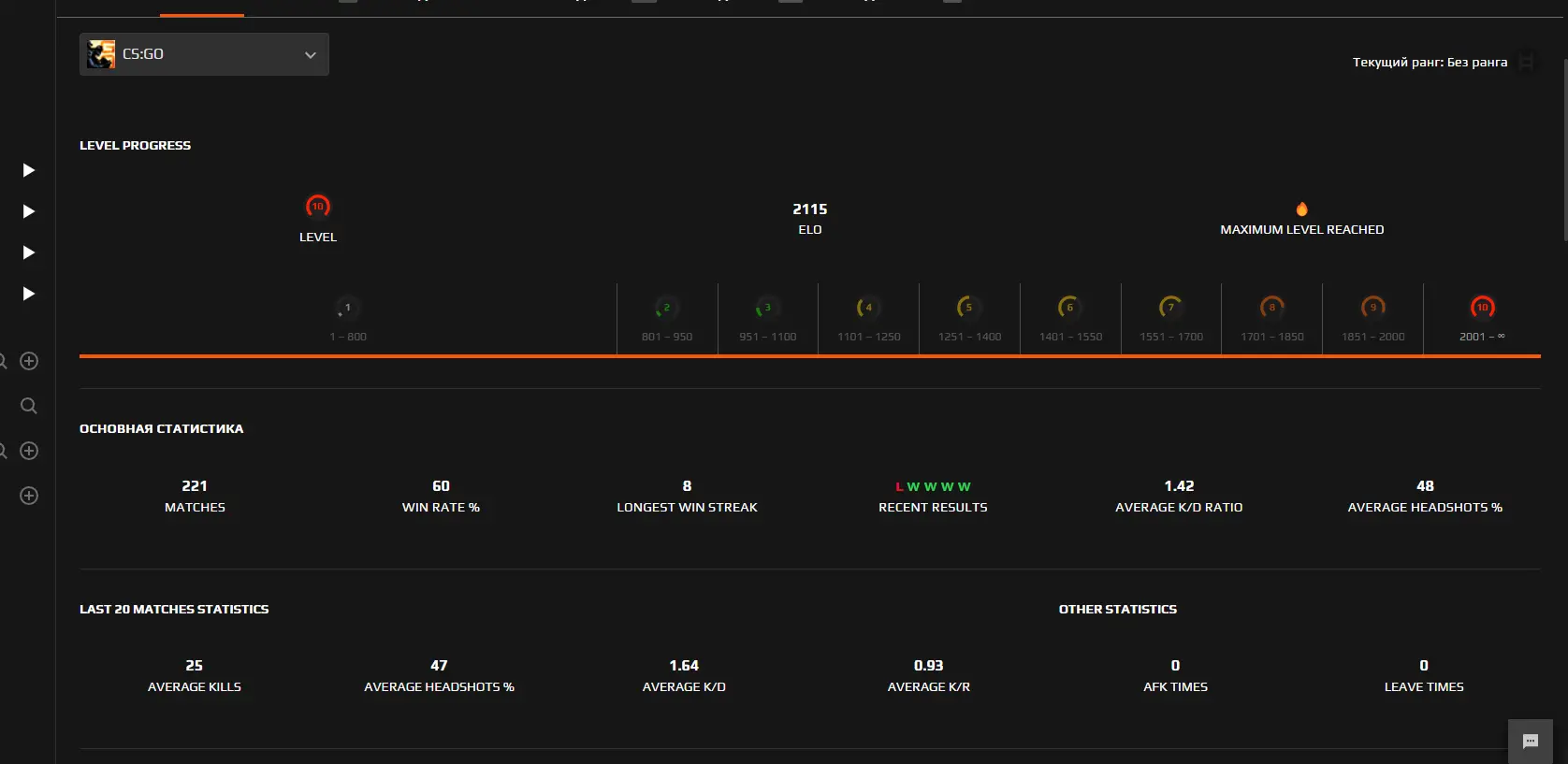Click the CS:GO game thumbnail image
Screen dimensions: 1568x764
[x=101, y=54]
